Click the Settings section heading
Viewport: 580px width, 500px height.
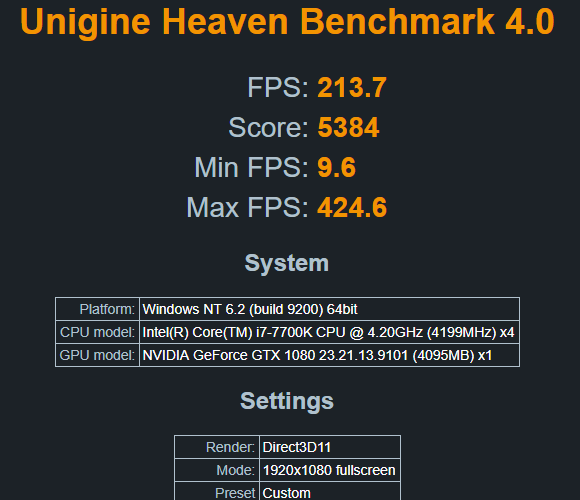tap(287, 401)
